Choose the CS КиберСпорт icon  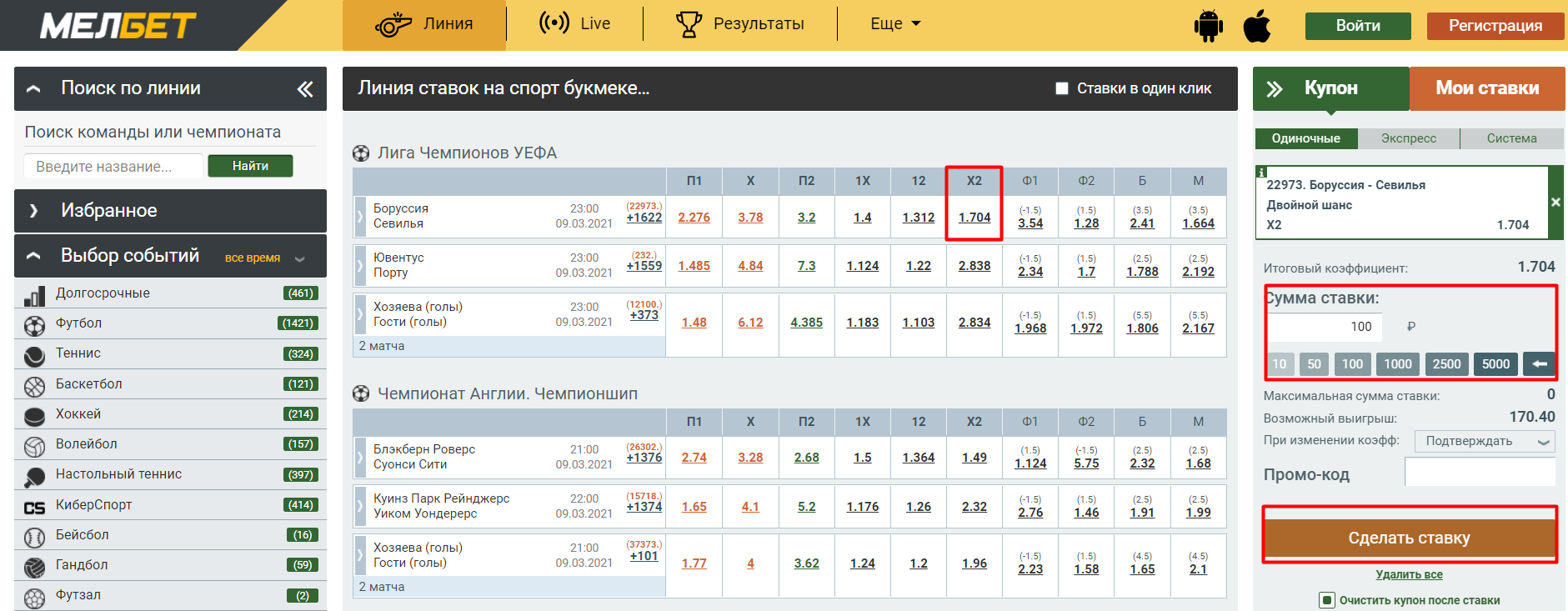[35, 507]
